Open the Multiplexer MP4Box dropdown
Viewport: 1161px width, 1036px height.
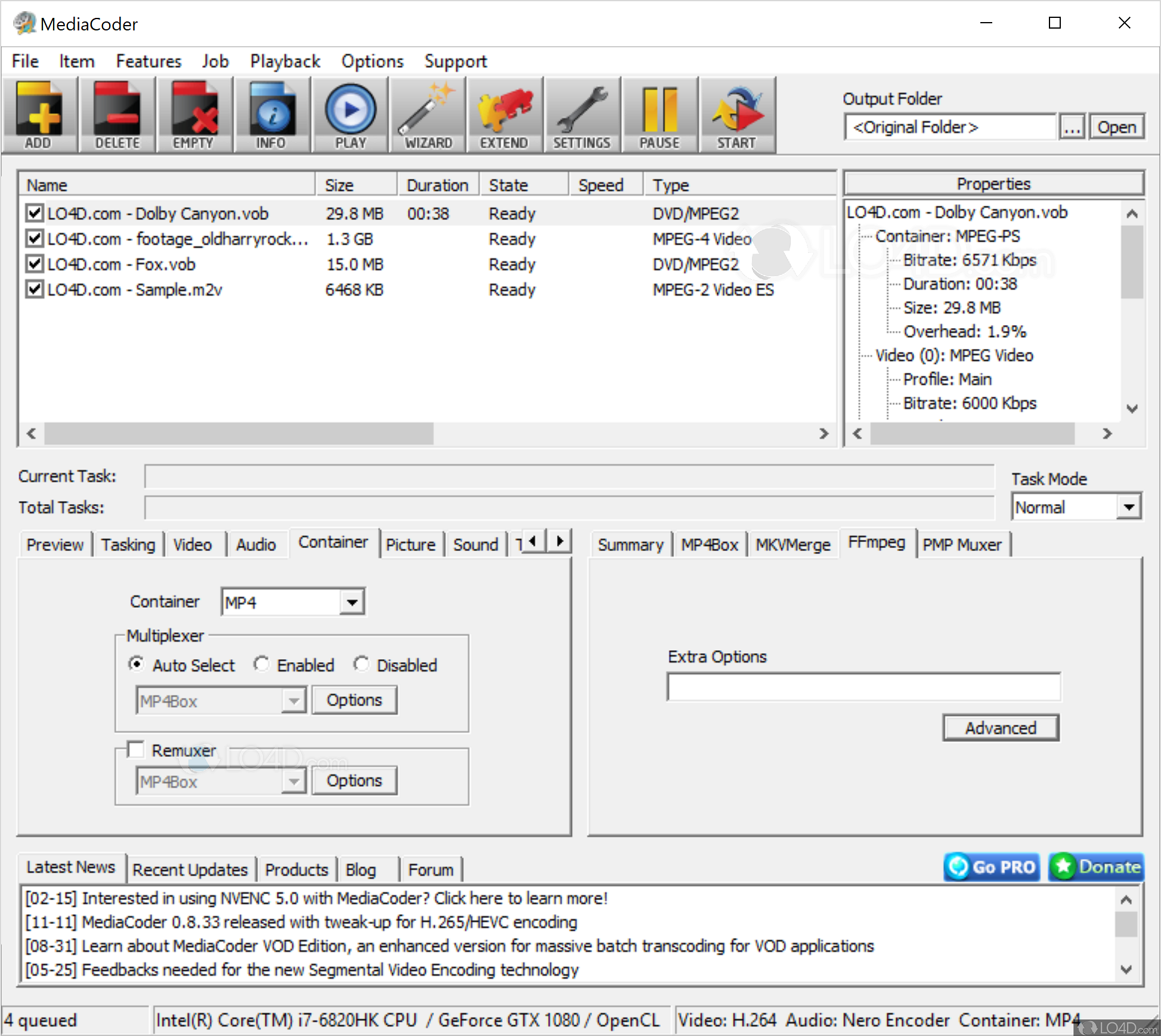[x=293, y=700]
